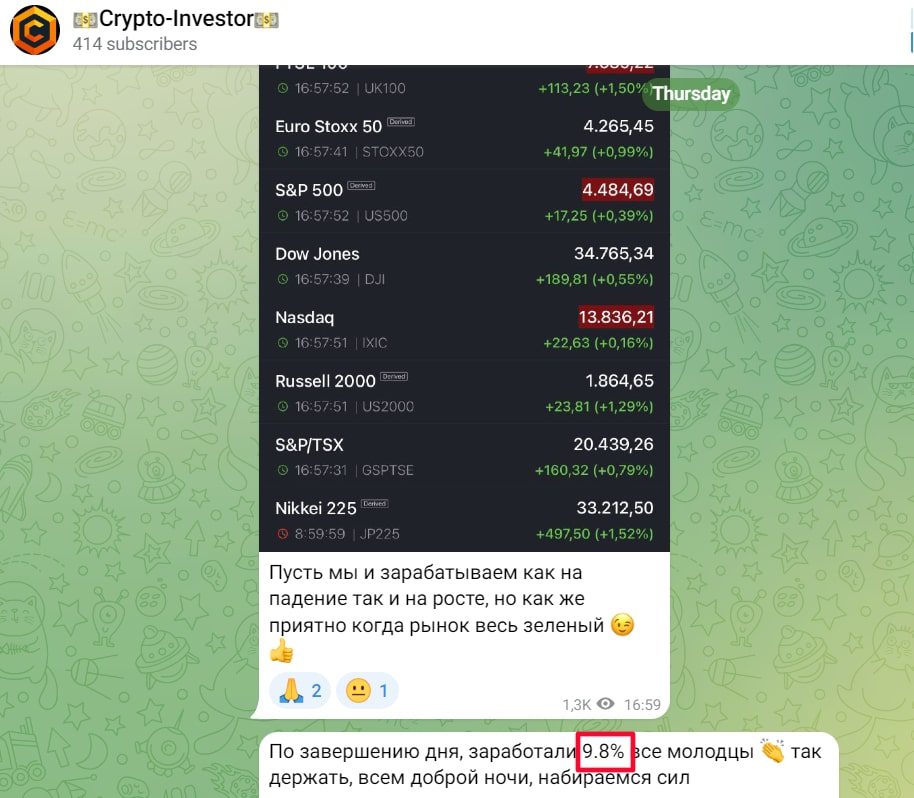Viewport: 914px width, 798px height.
Task: Click the highlighted 9.8% text
Action: (x=604, y=752)
